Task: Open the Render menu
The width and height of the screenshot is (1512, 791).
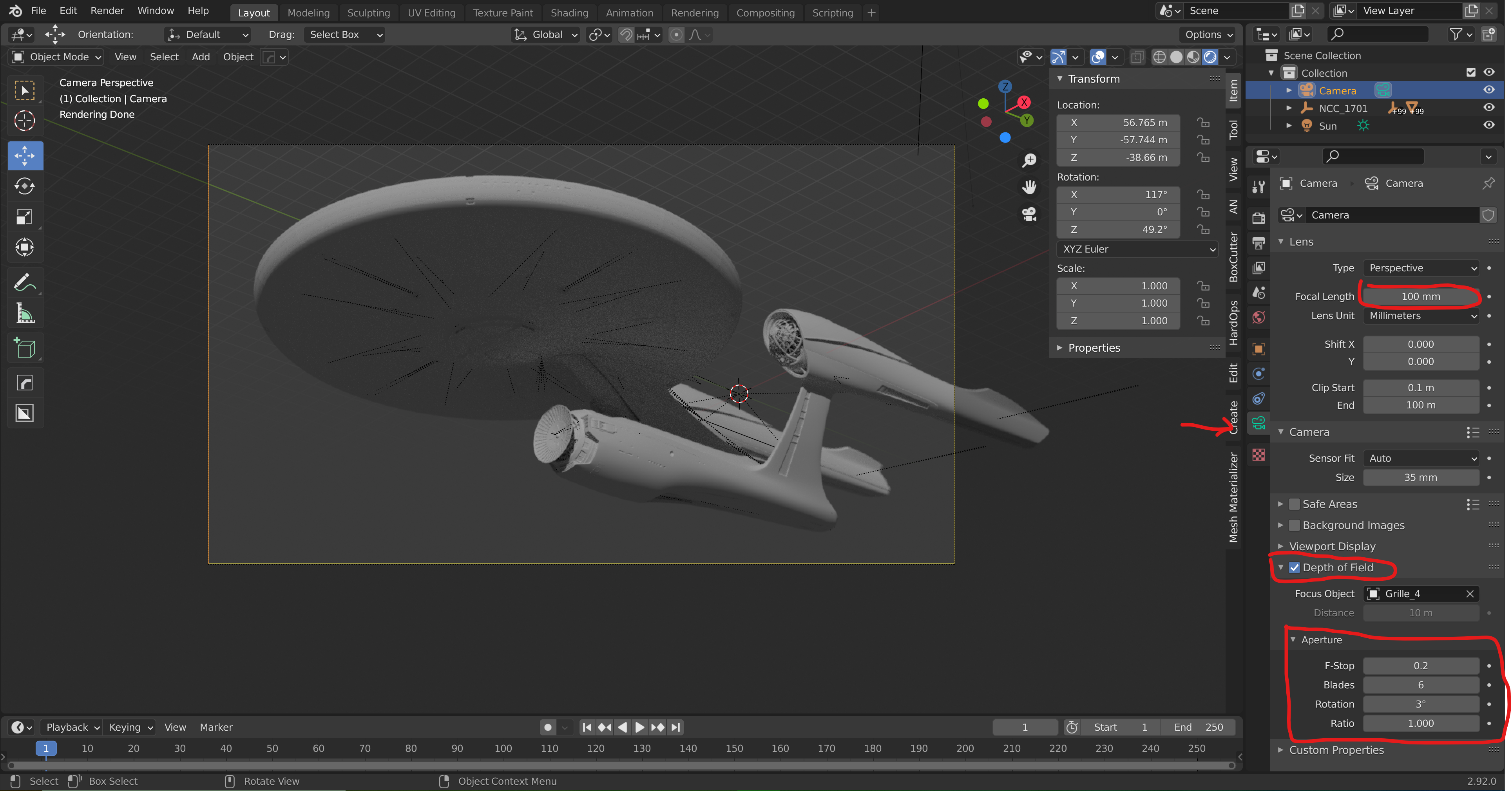Action: (107, 11)
